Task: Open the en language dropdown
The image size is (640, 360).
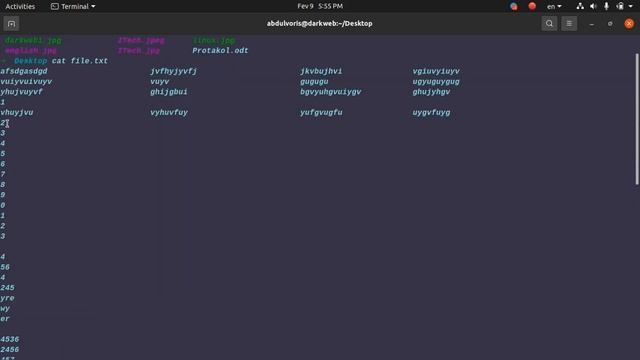Action: (x=554, y=7)
